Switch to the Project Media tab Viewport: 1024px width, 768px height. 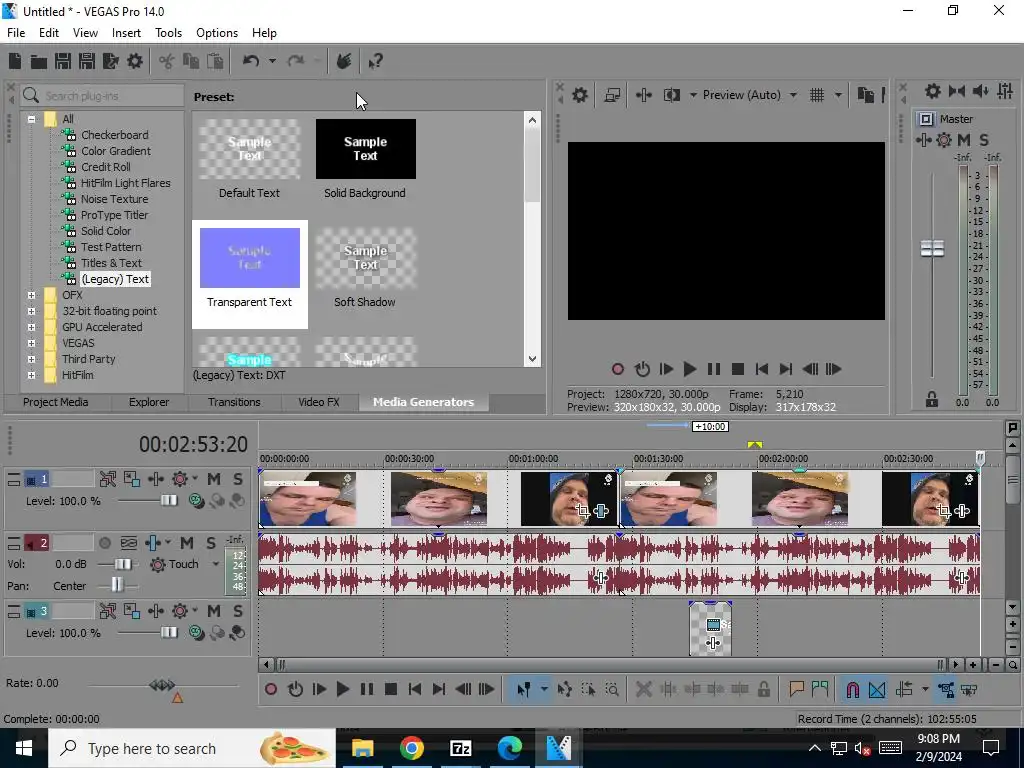(56, 402)
